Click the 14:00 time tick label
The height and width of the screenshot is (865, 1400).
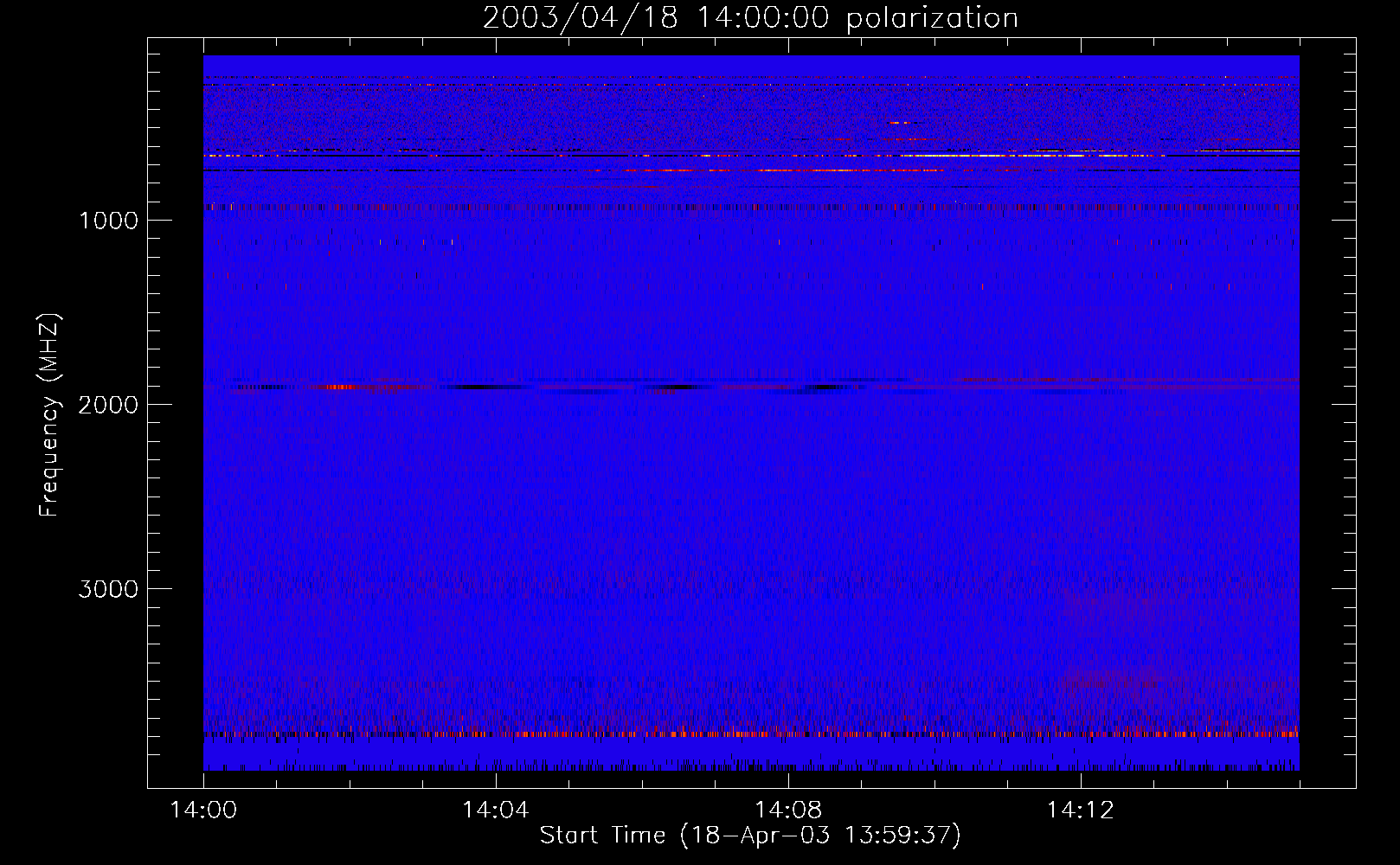click(203, 811)
